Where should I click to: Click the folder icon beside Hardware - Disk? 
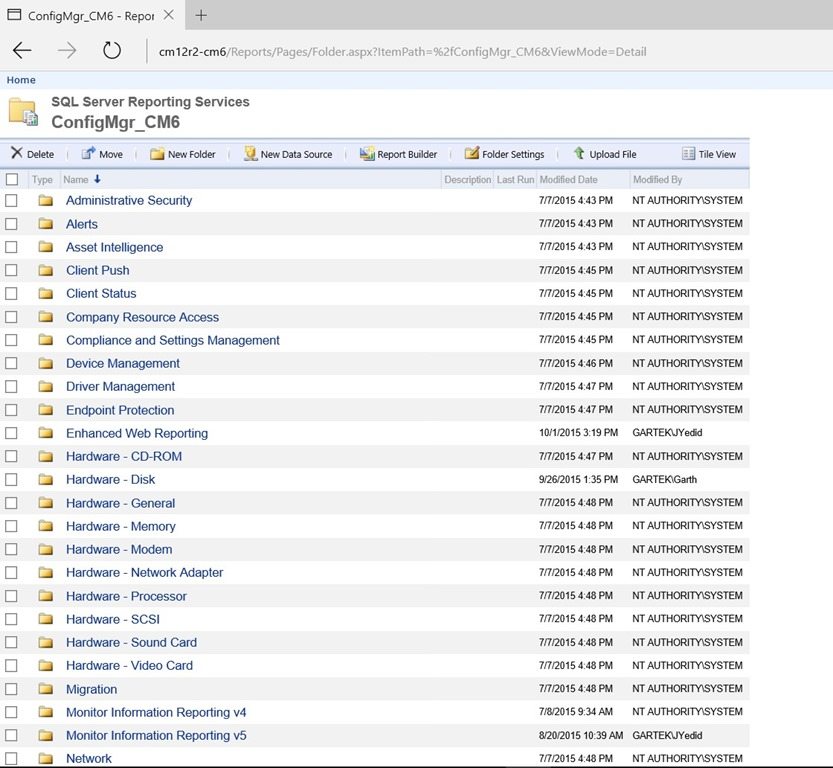[46, 480]
